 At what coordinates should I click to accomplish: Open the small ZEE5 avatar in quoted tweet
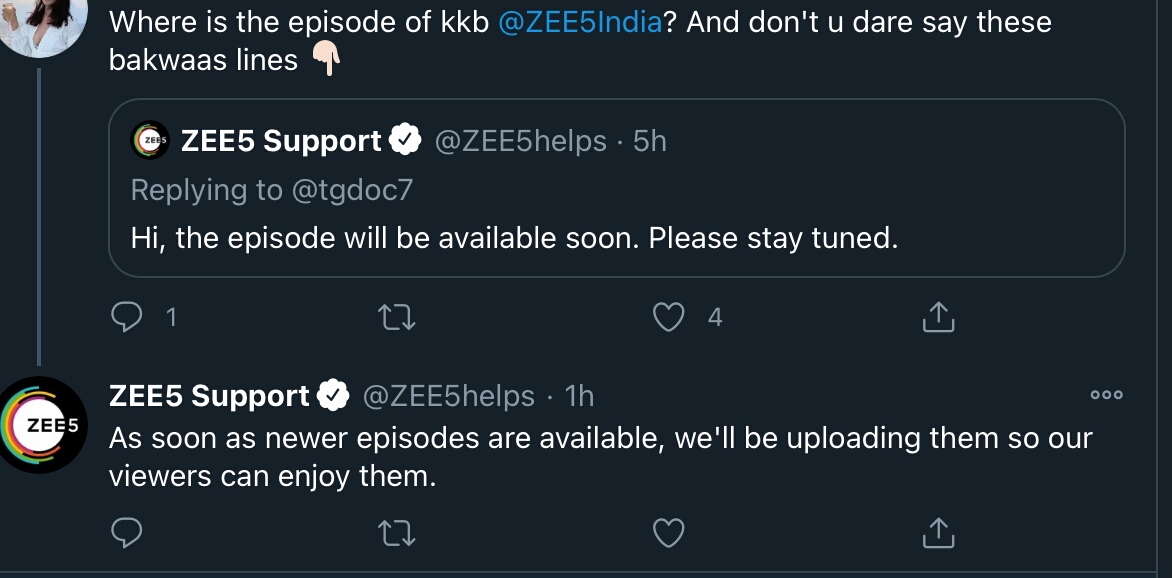point(150,141)
